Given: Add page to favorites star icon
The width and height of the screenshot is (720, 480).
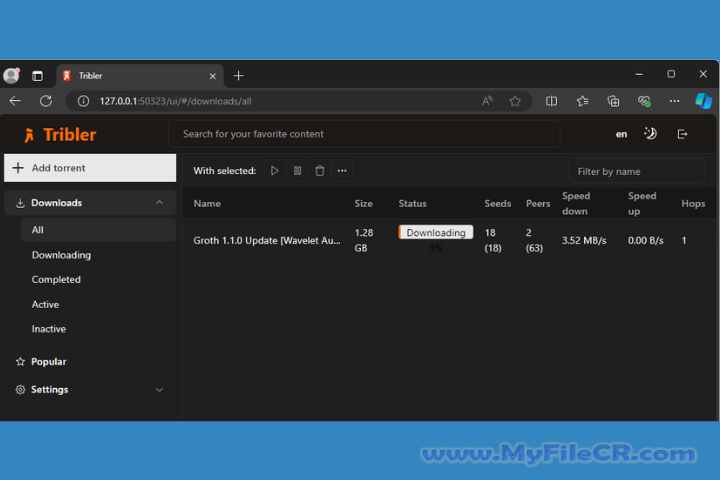Looking at the screenshot, I should (x=515, y=101).
